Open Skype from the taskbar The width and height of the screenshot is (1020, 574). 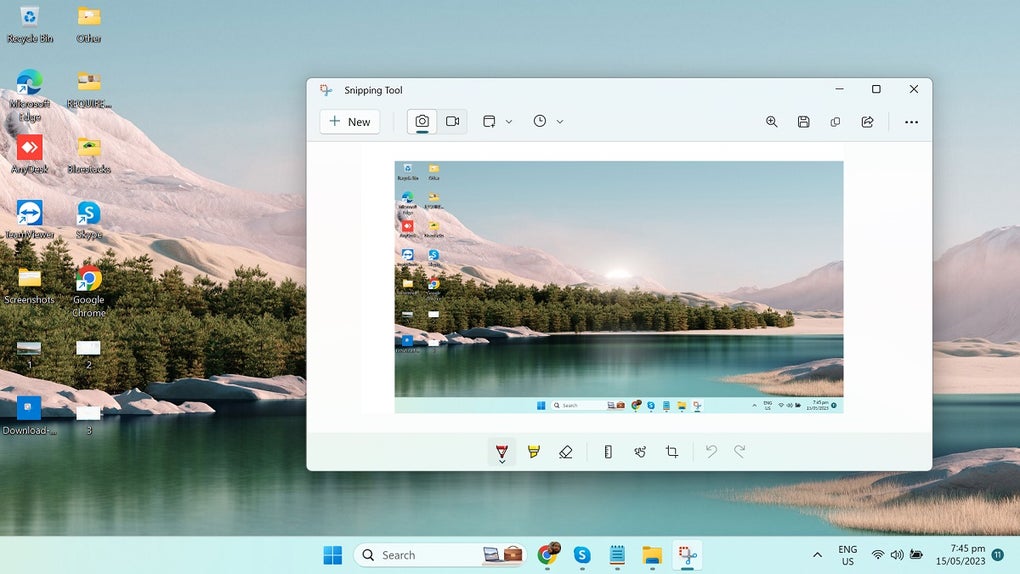(x=582, y=555)
